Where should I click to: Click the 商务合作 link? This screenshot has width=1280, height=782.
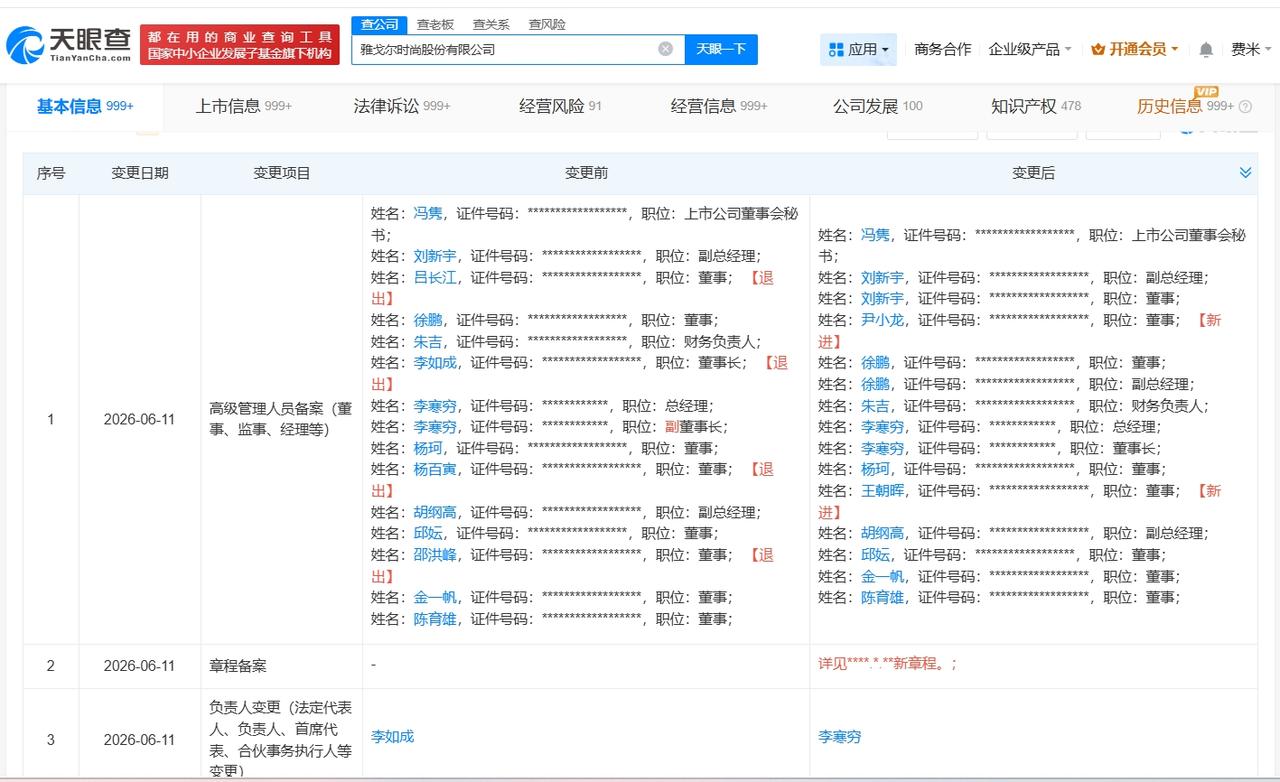tap(942, 49)
